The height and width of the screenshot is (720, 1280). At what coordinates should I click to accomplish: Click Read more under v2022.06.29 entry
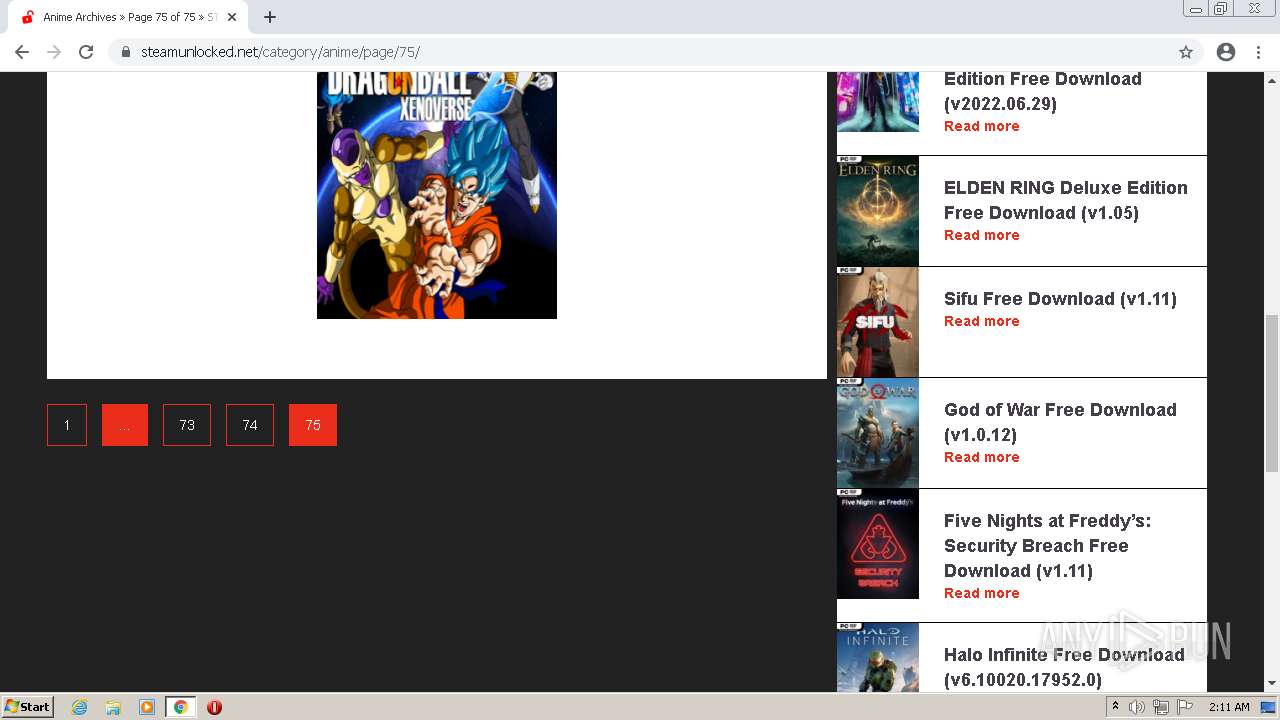pyautogui.click(x=982, y=126)
